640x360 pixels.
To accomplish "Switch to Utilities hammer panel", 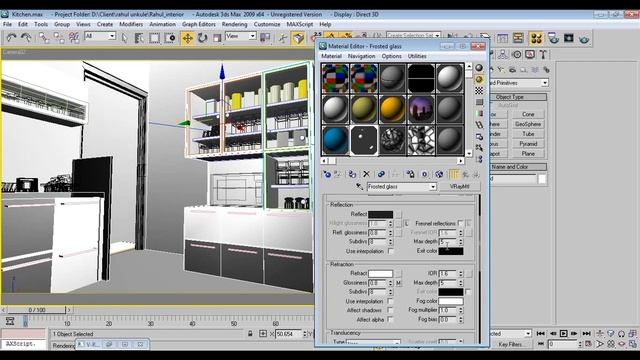I will (x=543, y=54).
